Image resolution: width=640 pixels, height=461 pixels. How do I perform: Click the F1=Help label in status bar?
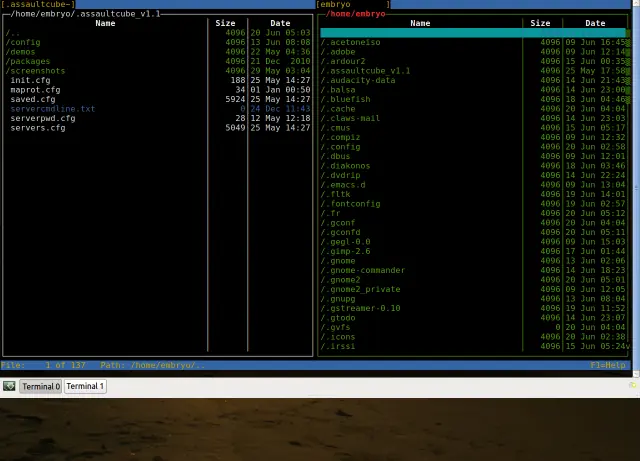click(607, 365)
